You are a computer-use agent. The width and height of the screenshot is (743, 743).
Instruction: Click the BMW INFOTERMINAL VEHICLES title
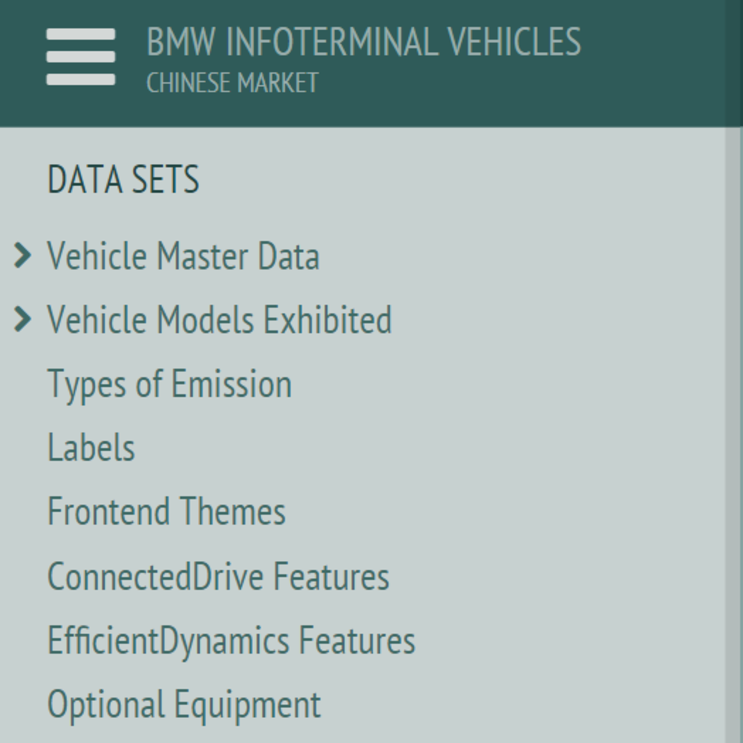click(x=363, y=43)
